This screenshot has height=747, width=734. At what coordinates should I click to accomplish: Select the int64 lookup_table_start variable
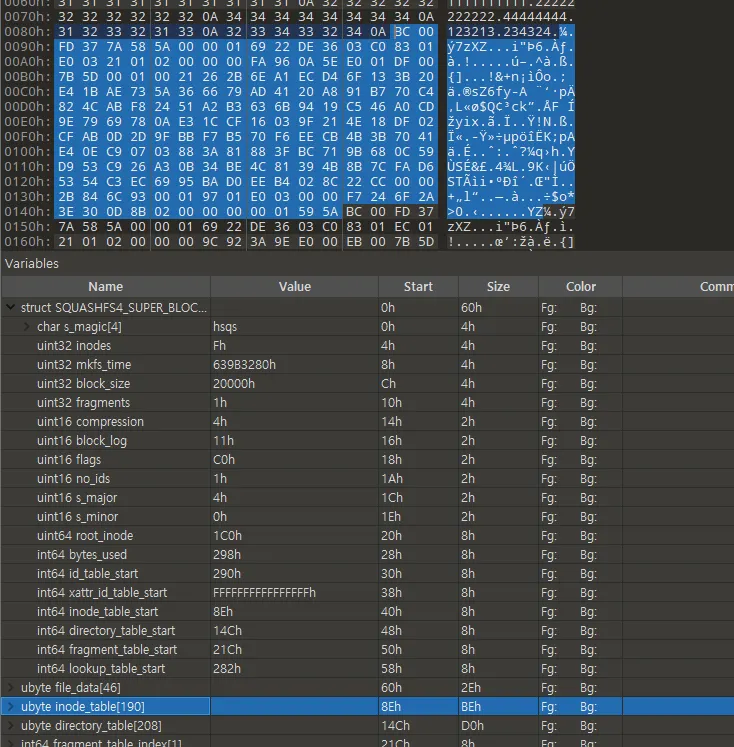[x=101, y=669]
